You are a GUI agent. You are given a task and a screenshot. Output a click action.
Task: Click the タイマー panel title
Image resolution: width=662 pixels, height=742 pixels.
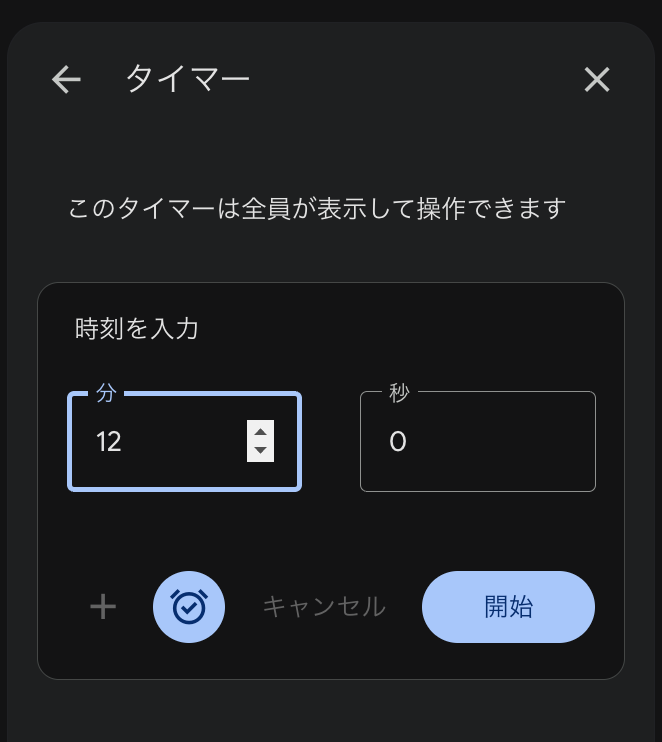187,80
